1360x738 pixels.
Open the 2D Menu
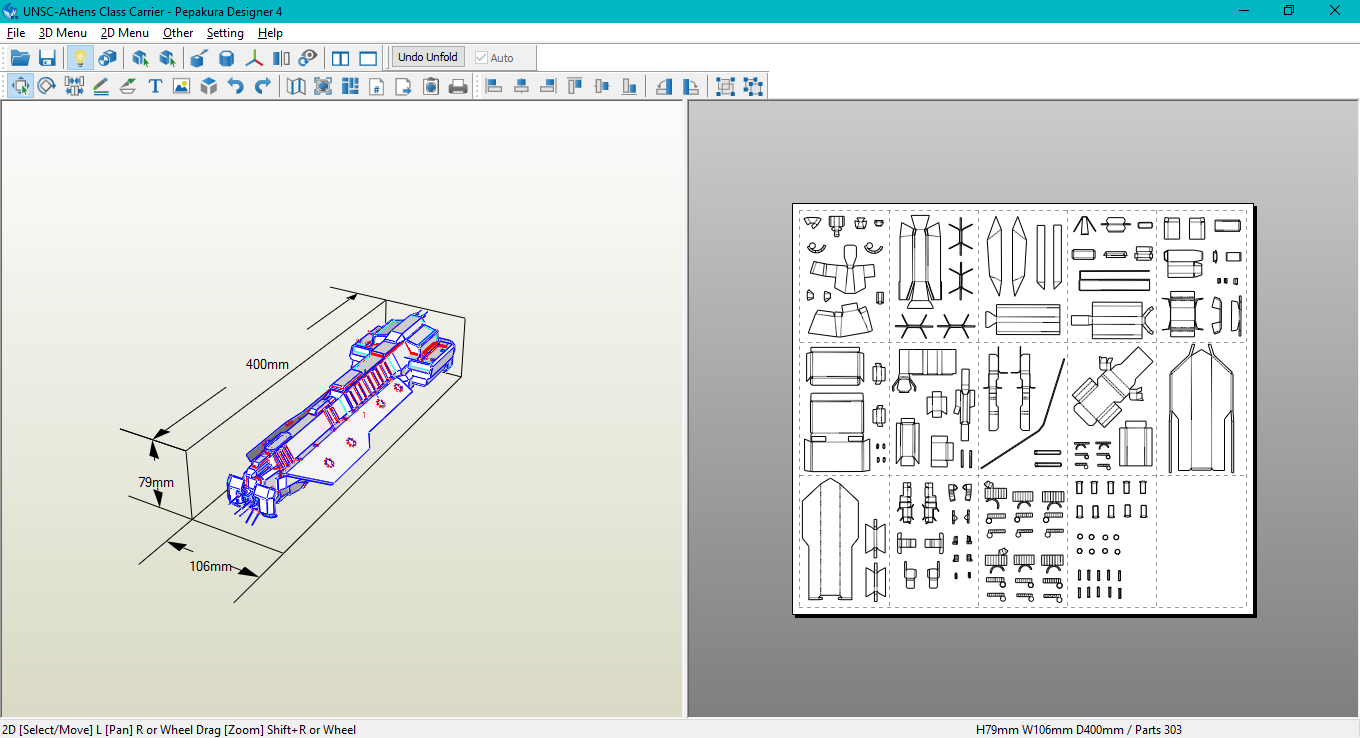pos(124,33)
